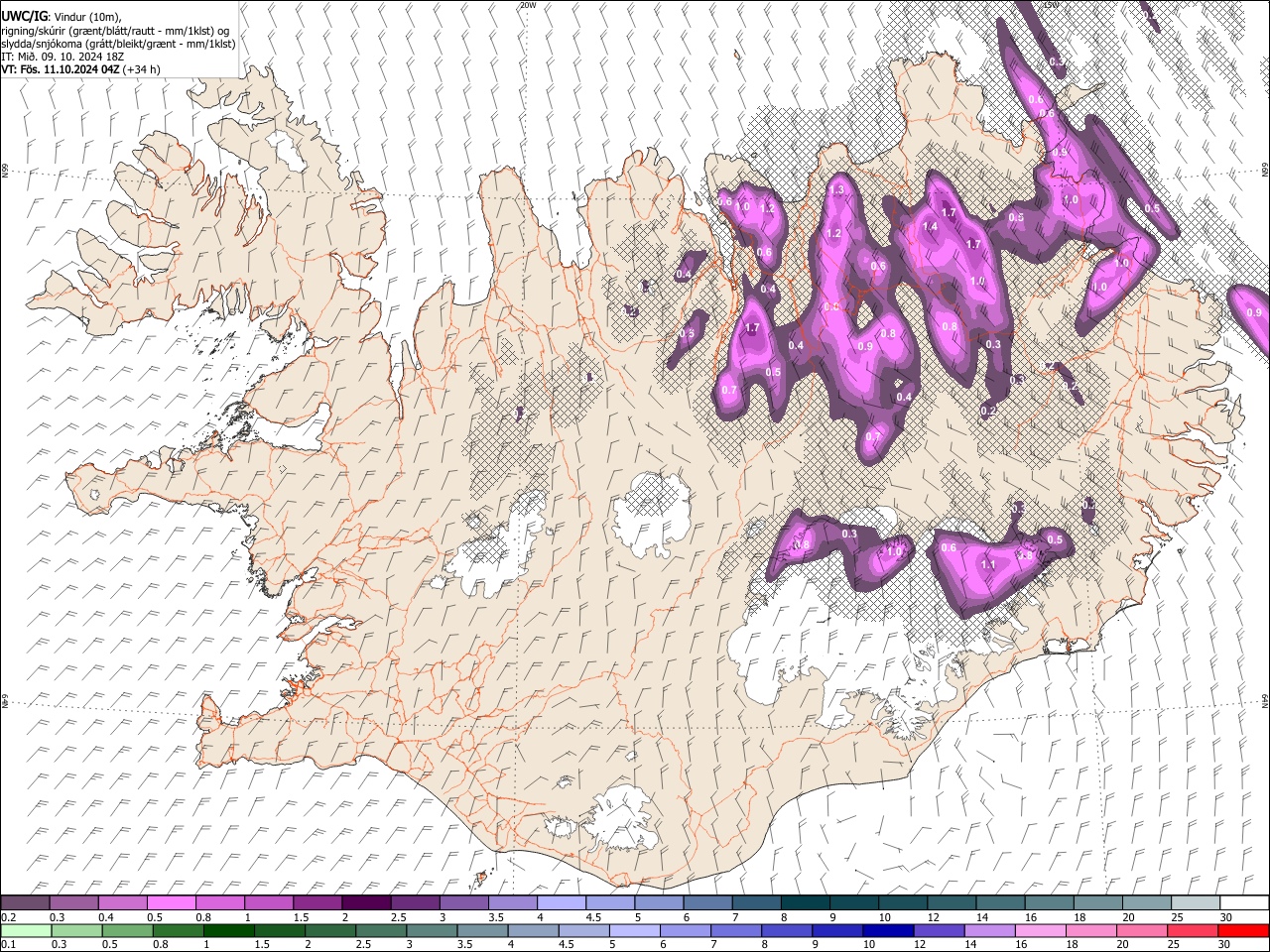Select the top-row legend swatch between 1 and 1.5
This screenshot has width=1270, height=952.
pyautogui.click(x=269, y=902)
